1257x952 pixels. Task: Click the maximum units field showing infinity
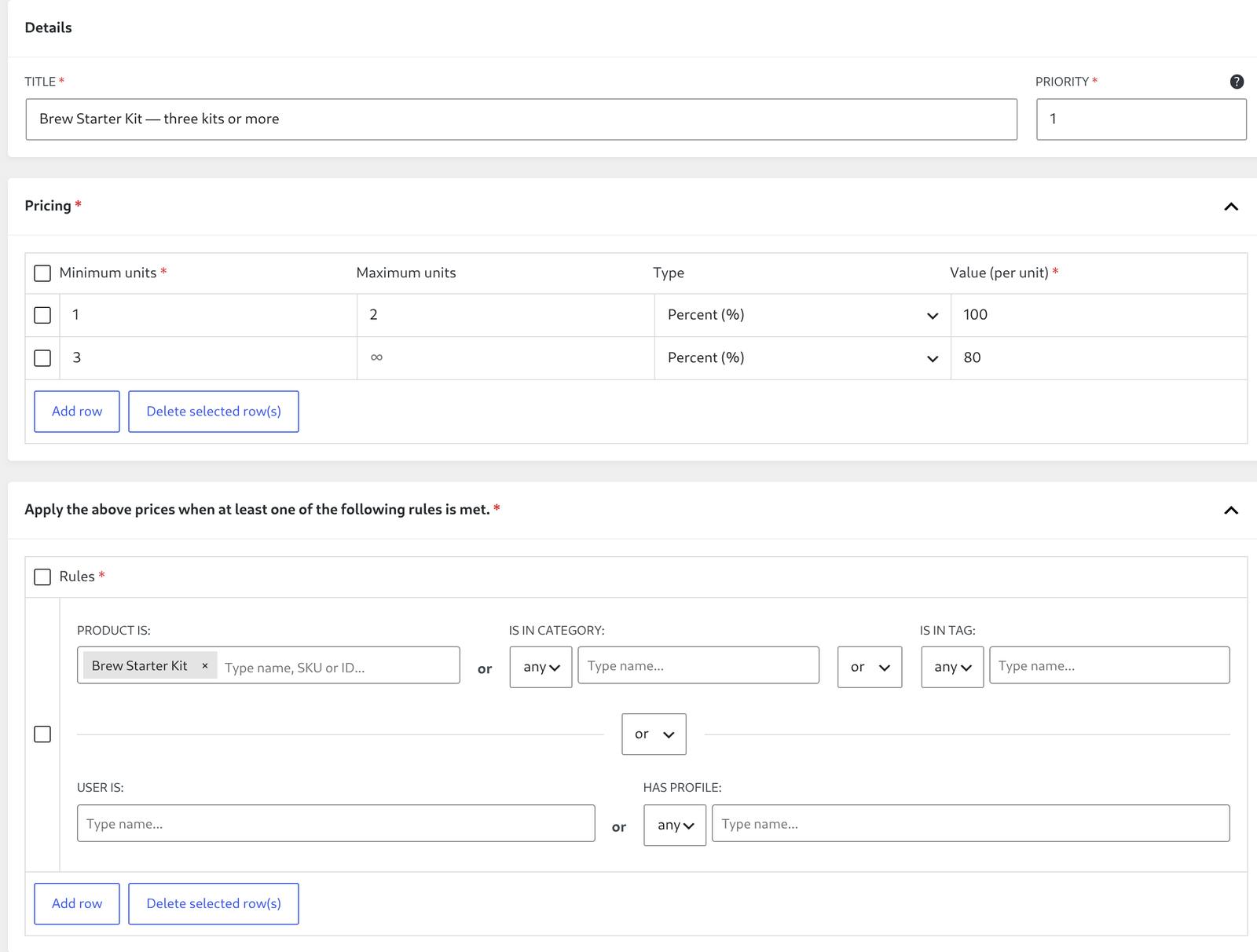506,358
